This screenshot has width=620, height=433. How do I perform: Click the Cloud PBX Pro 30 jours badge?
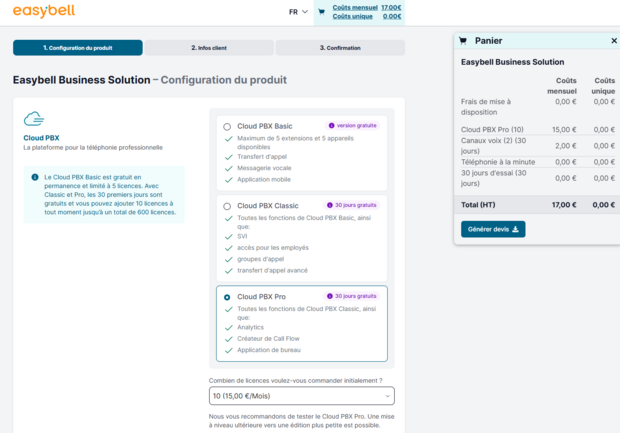coord(353,296)
